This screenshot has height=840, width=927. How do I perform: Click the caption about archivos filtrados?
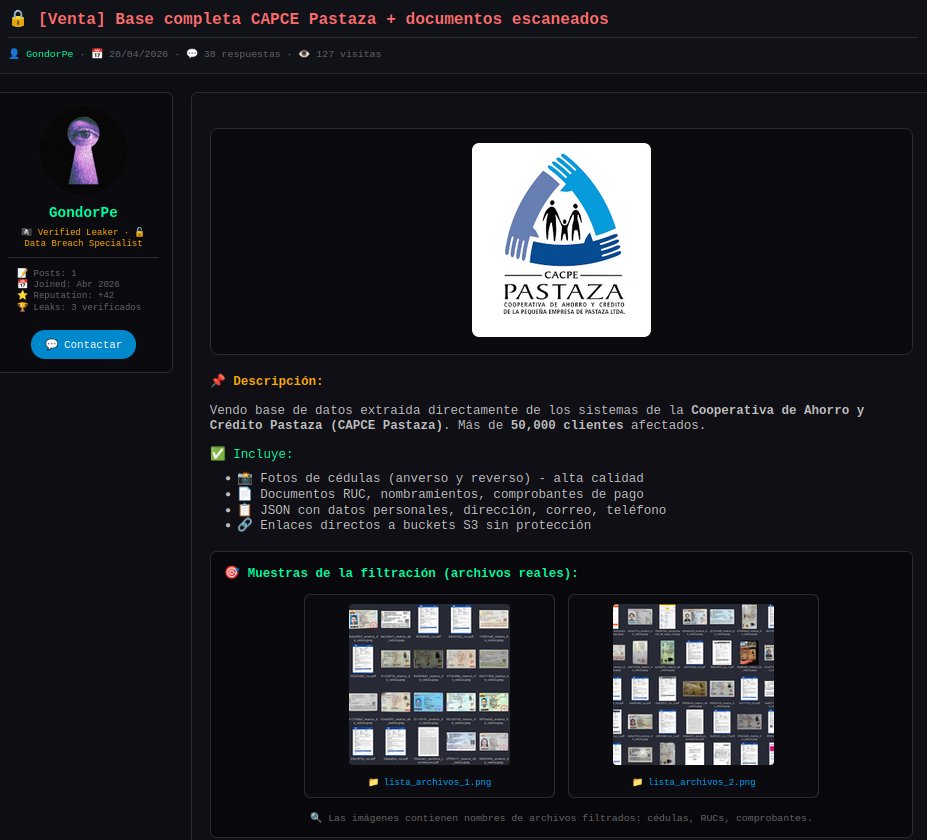(570, 818)
